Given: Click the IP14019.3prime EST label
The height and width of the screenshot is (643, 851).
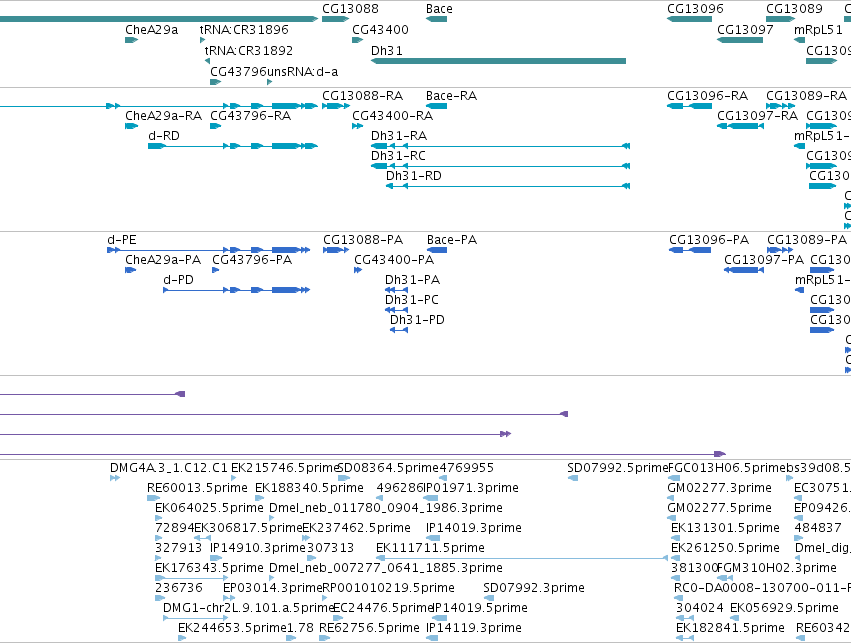Looking at the screenshot, I should (474, 529).
